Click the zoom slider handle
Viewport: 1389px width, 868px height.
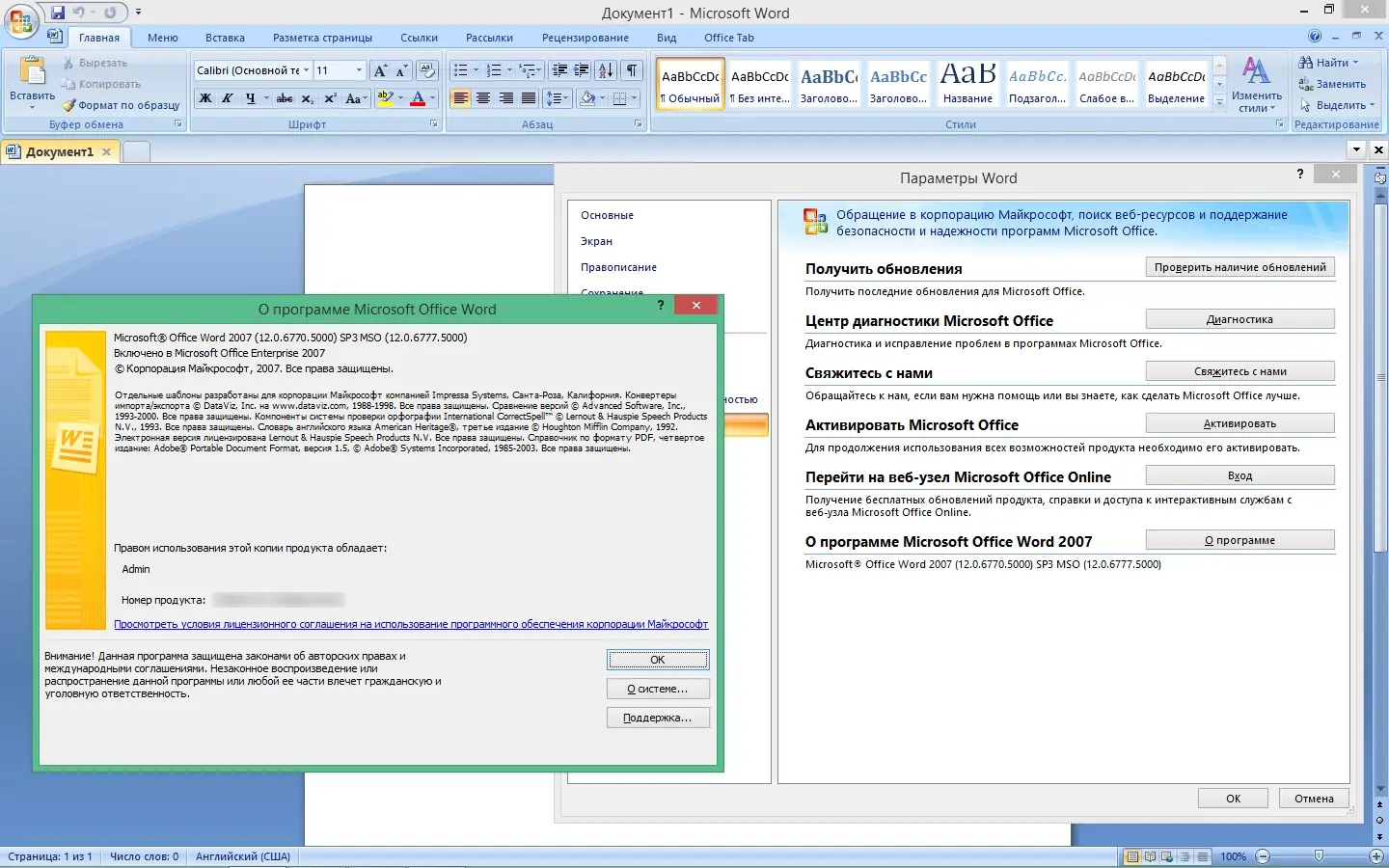tap(1319, 856)
